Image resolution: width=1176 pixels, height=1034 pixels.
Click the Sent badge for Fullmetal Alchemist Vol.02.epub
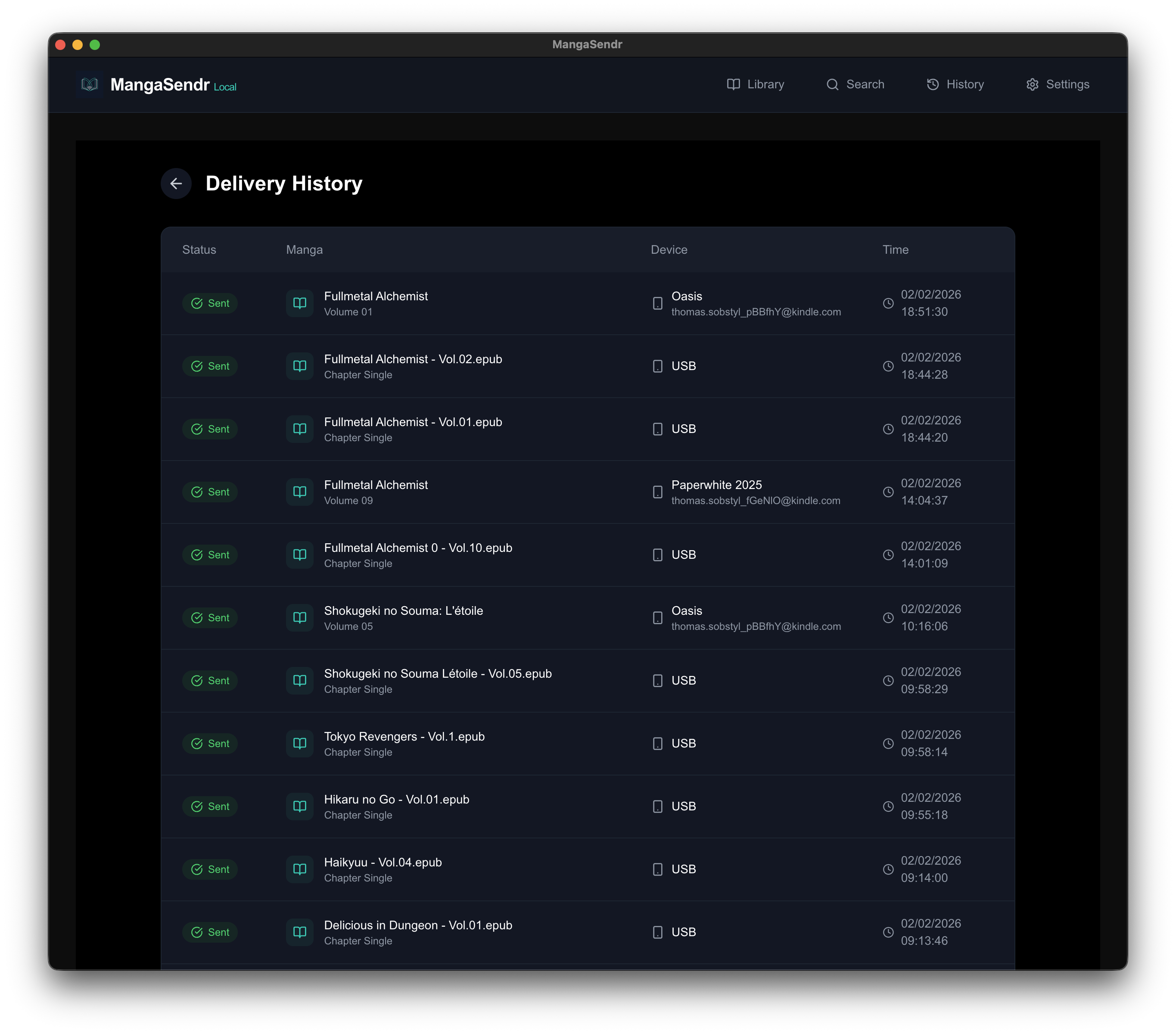[210, 366]
